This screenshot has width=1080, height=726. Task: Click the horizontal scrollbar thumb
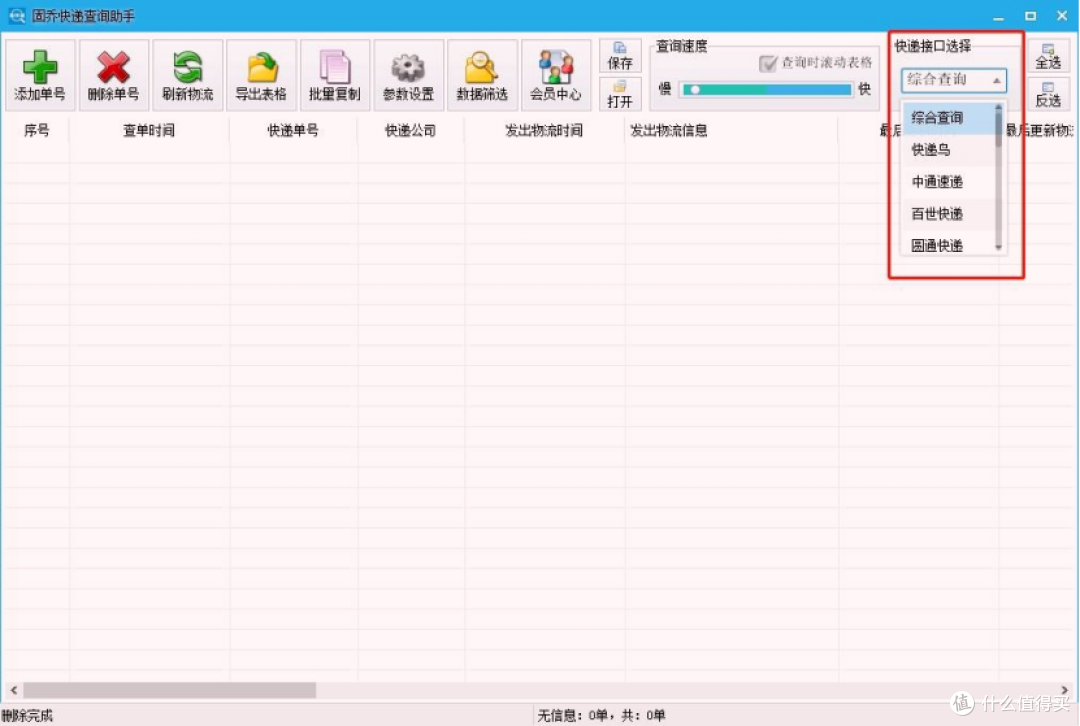(x=169, y=689)
